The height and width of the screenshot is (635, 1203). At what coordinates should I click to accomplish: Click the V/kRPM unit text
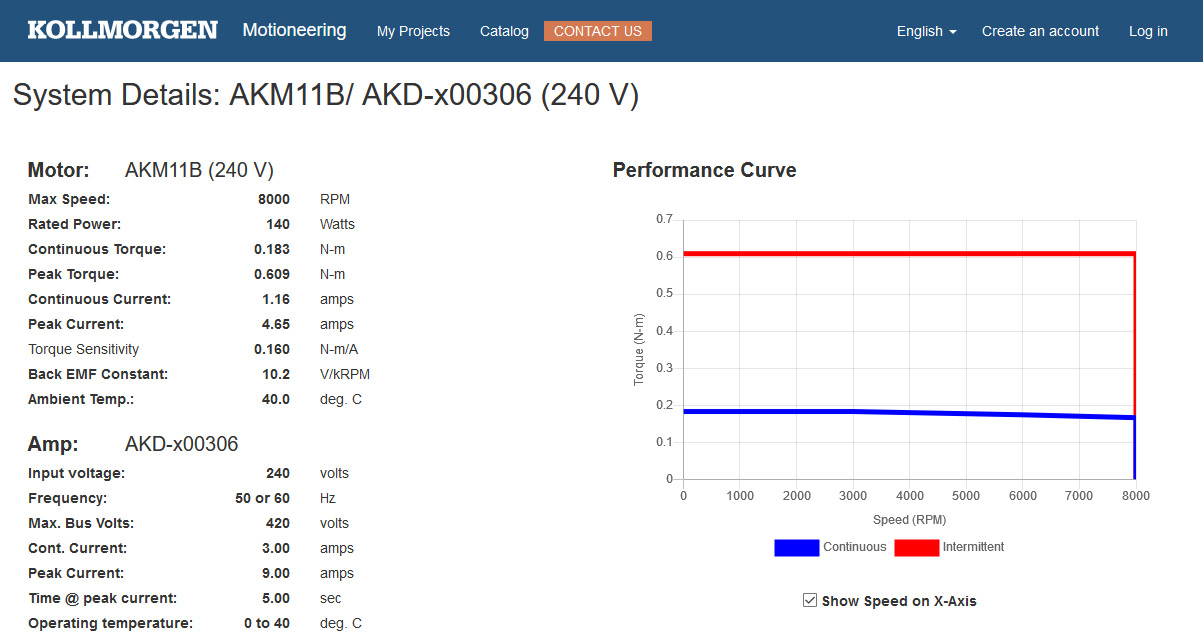[345, 374]
